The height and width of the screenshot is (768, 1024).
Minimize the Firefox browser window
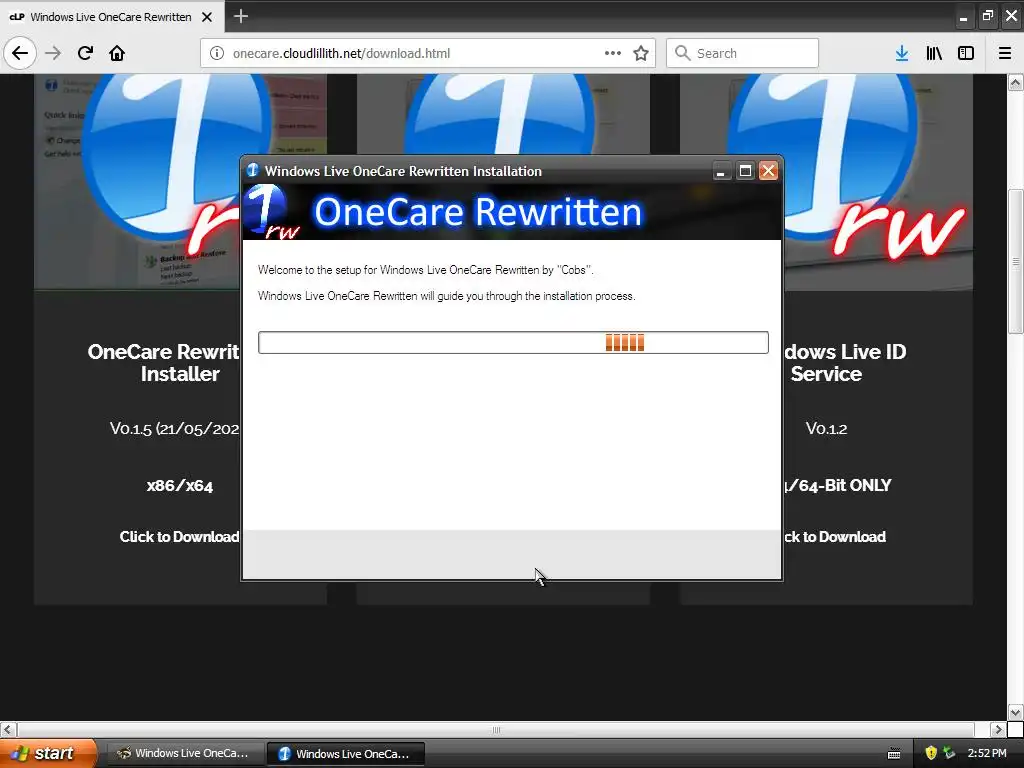click(963, 17)
